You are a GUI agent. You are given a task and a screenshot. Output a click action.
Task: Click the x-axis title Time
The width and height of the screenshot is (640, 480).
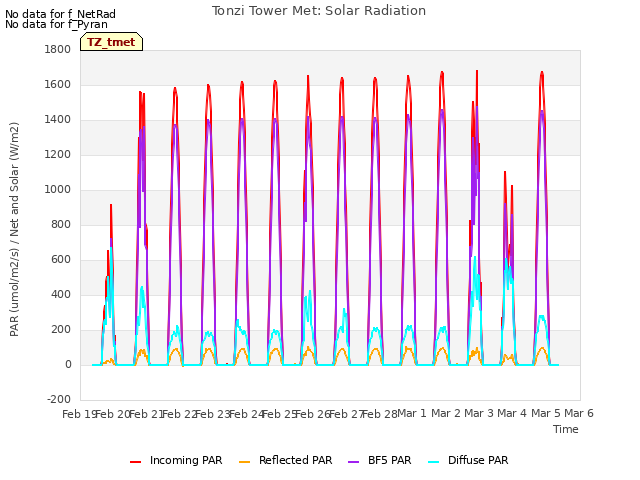[566, 429]
